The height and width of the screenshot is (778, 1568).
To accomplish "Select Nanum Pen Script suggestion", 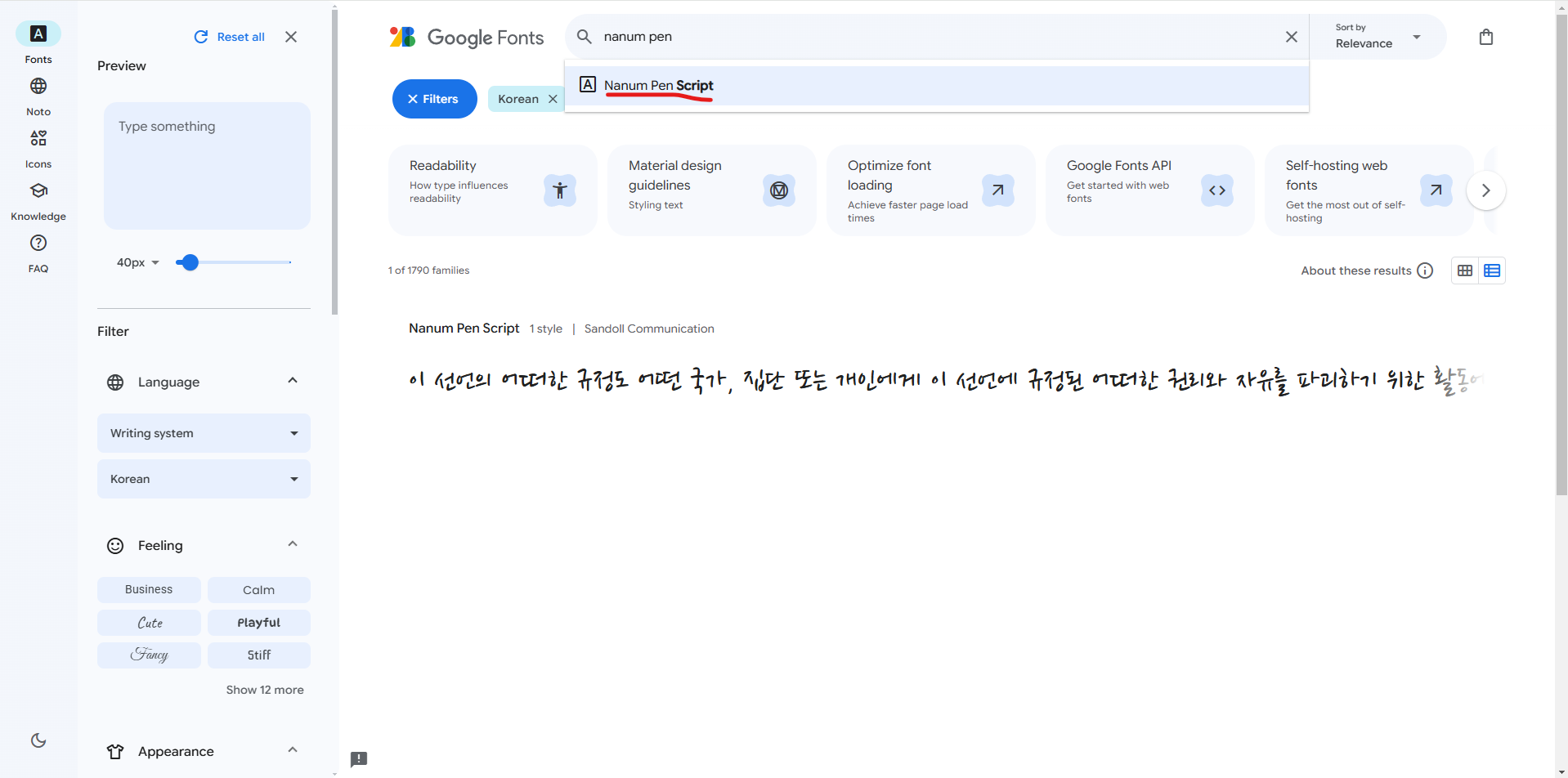I will [x=937, y=85].
